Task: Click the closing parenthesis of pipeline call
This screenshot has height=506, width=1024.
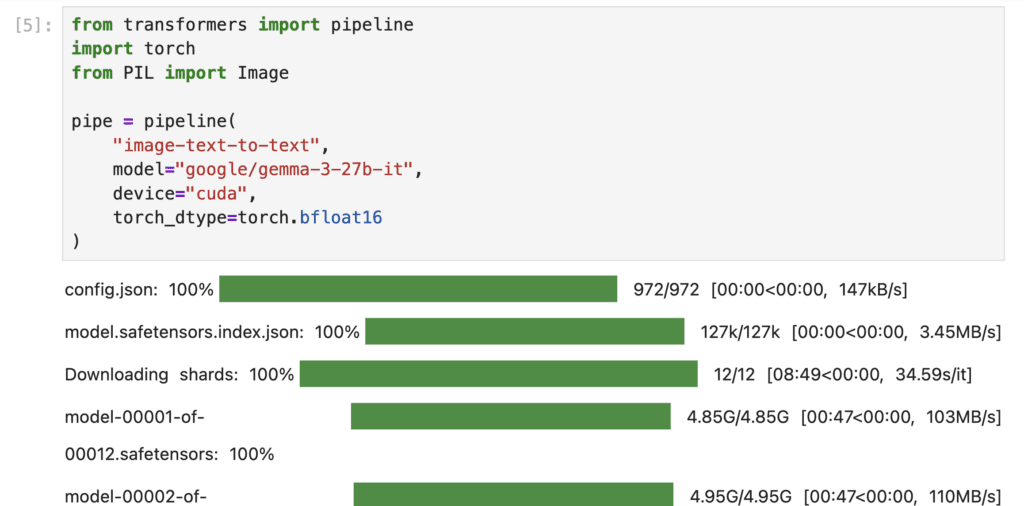Action: click(76, 242)
